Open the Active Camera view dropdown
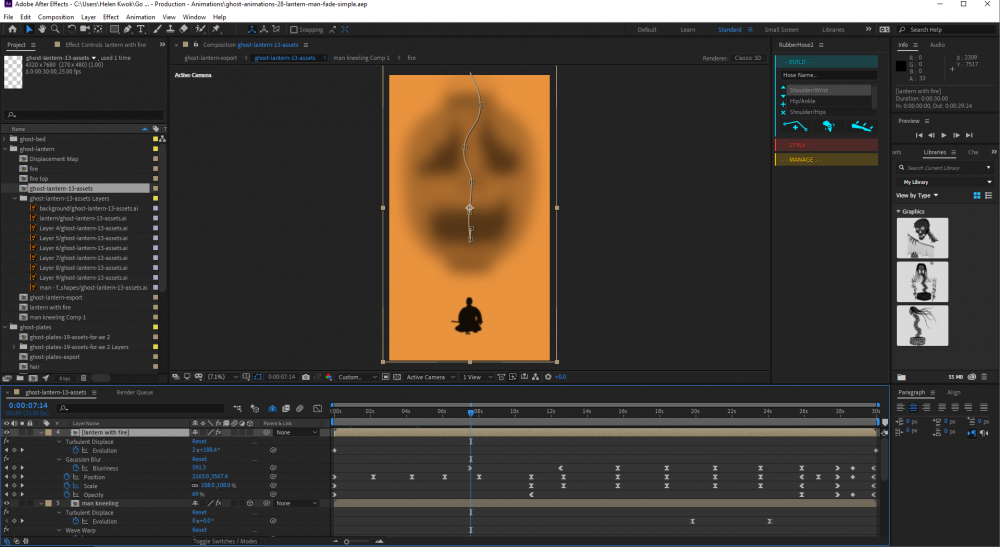 (x=429, y=377)
